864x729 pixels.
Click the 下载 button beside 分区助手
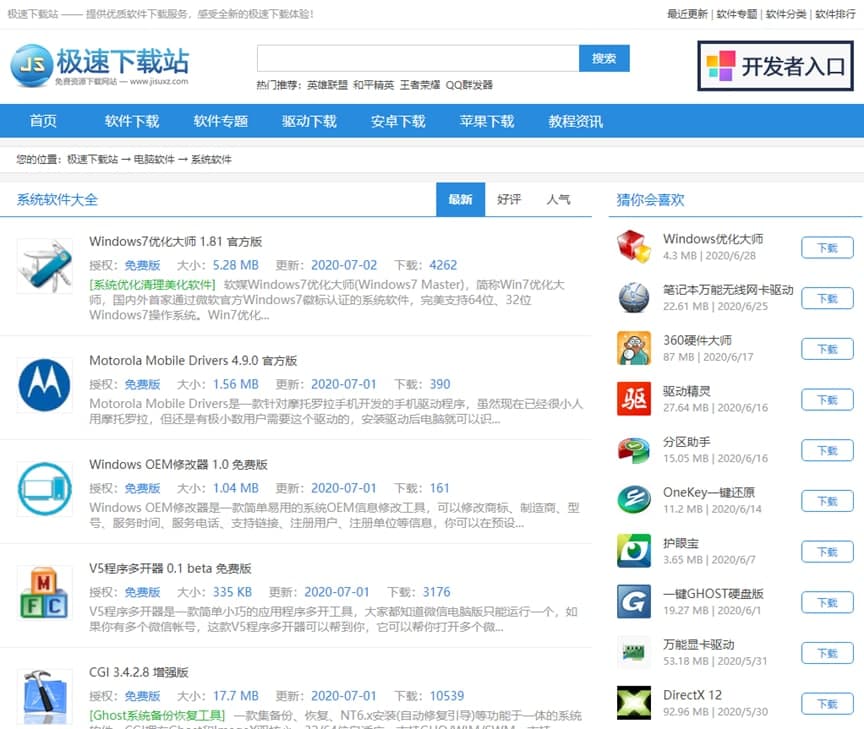point(827,450)
